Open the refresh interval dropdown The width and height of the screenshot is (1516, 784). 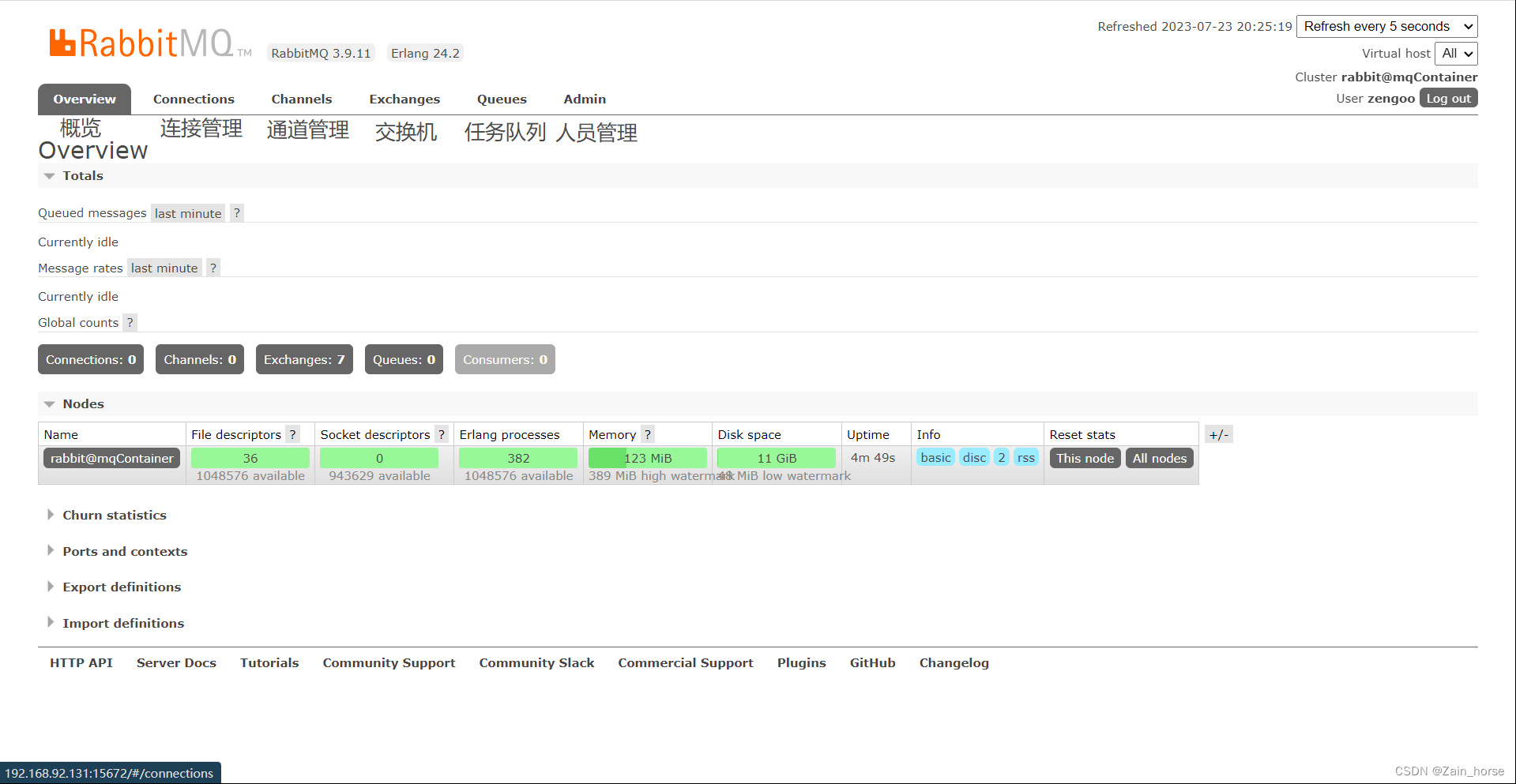1387,26
